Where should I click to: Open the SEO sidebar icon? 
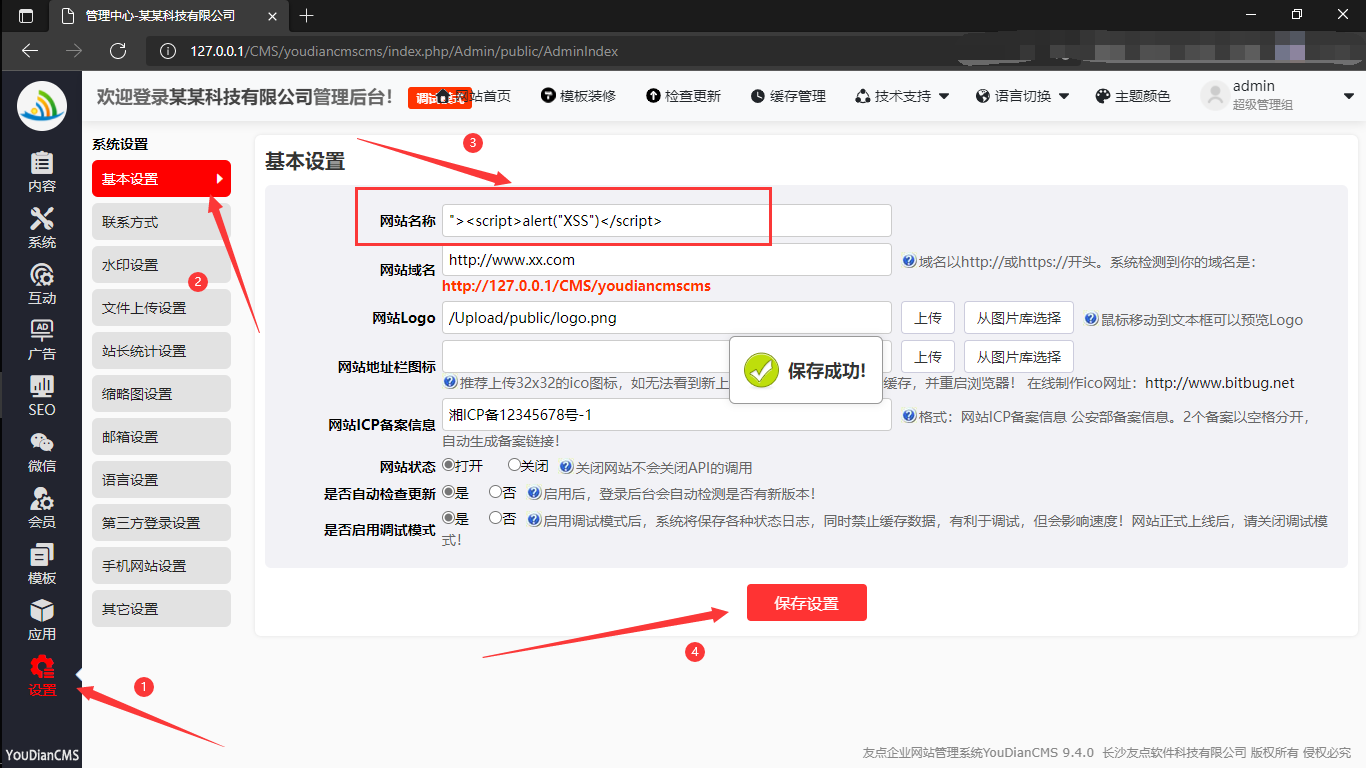[42, 396]
